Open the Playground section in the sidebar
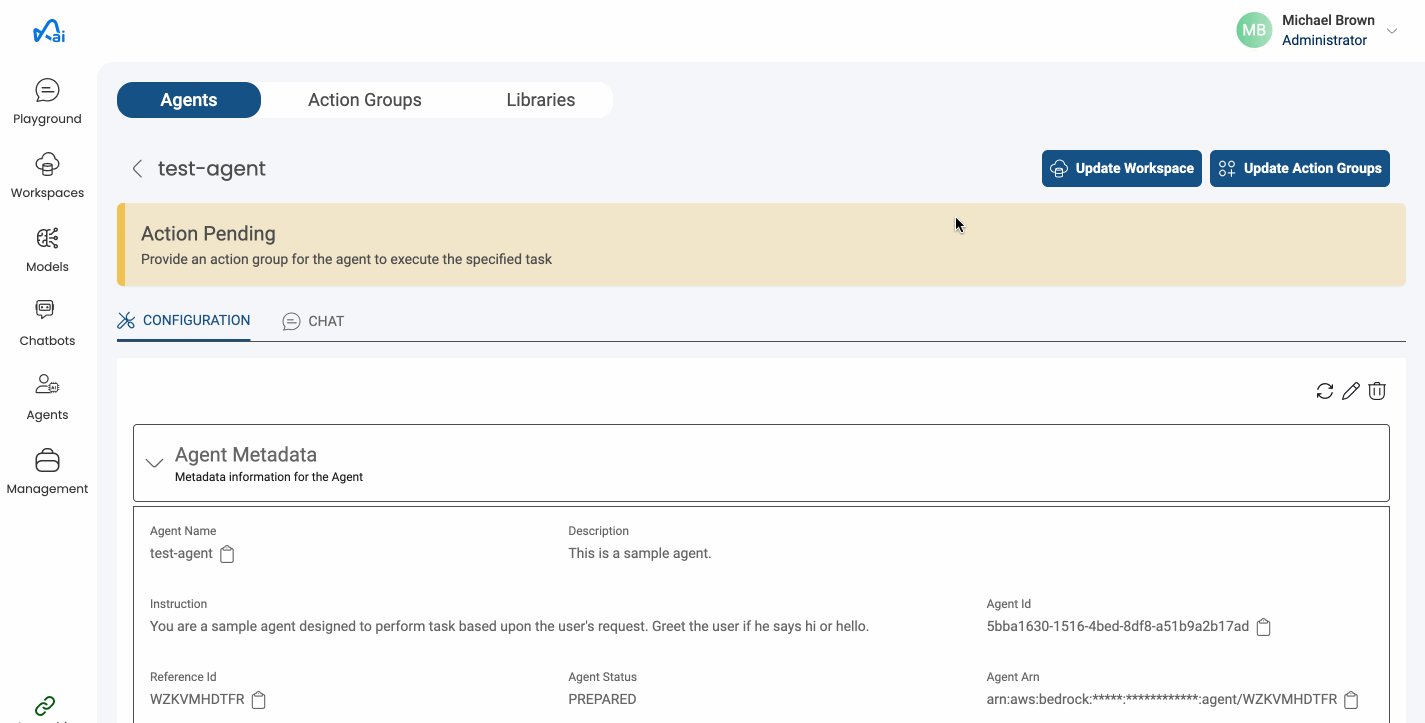This screenshot has height=723, width=1425. click(x=46, y=100)
